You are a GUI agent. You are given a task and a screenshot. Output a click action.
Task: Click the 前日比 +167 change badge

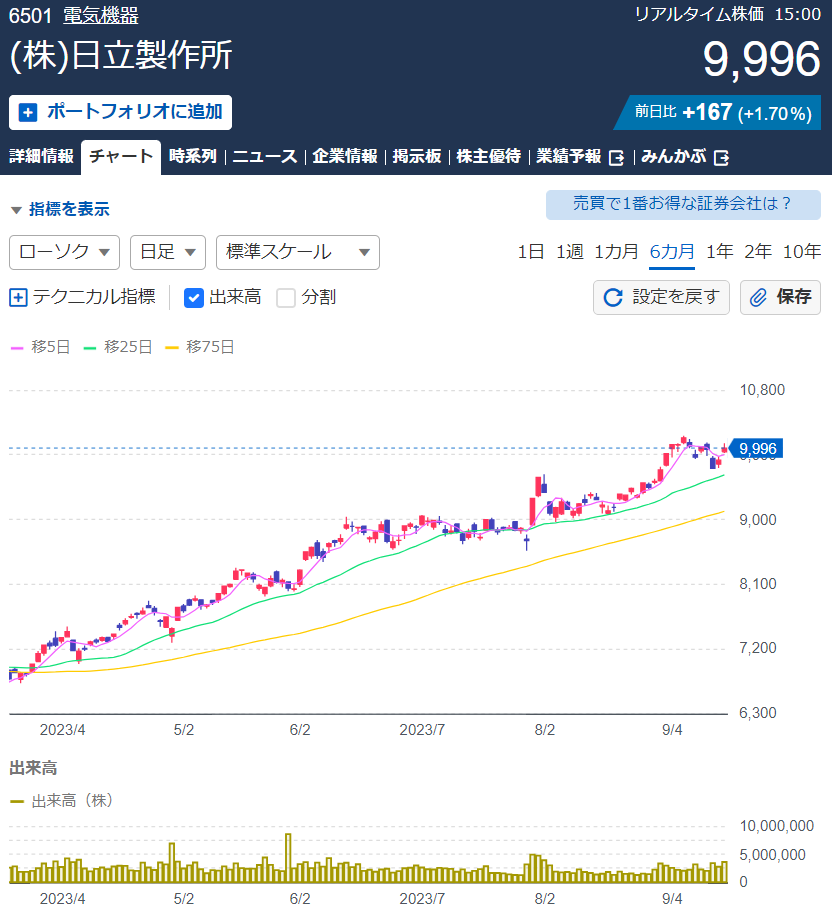click(718, 112)
